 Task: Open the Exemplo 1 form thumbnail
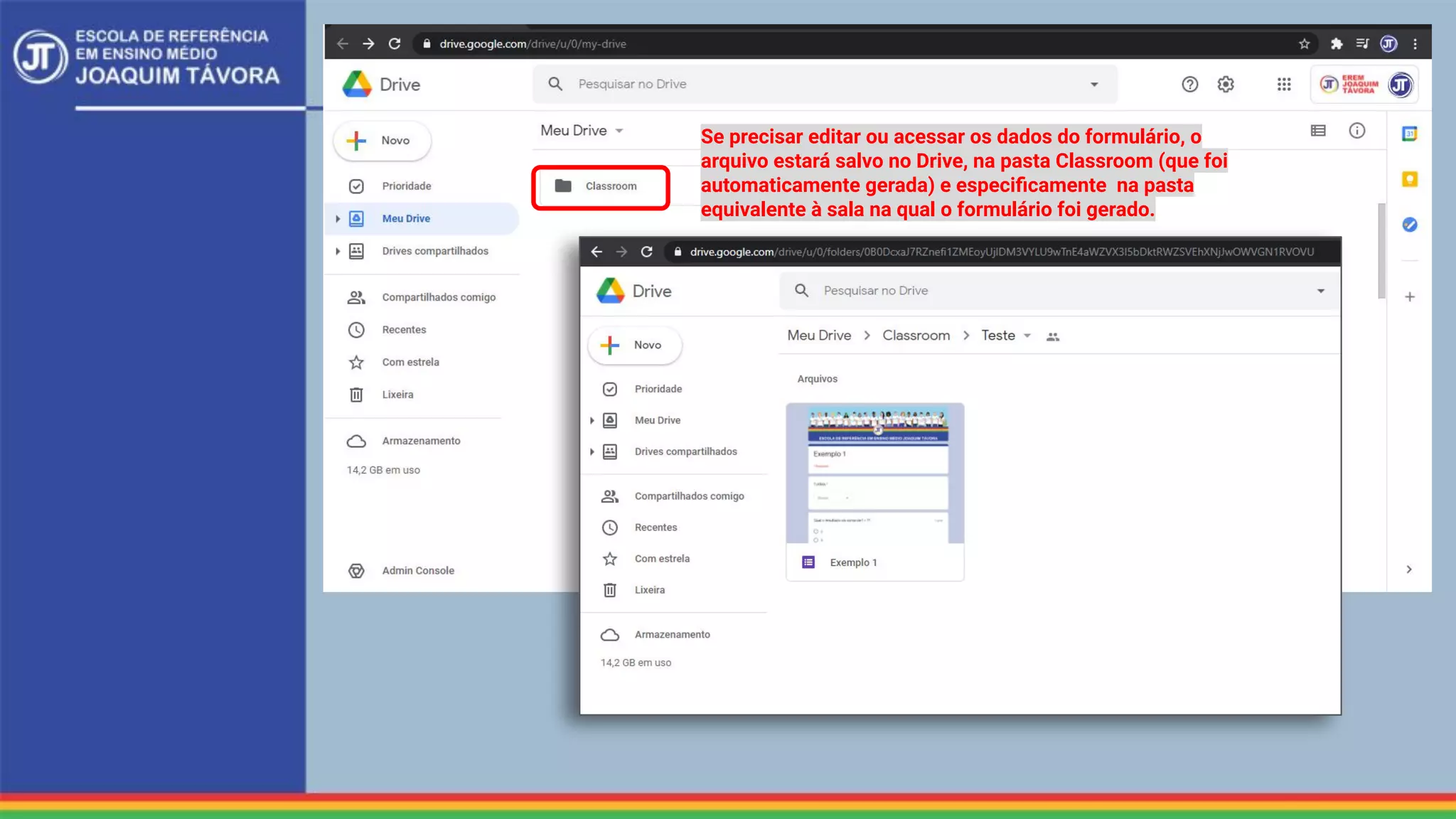pos(875,473)
